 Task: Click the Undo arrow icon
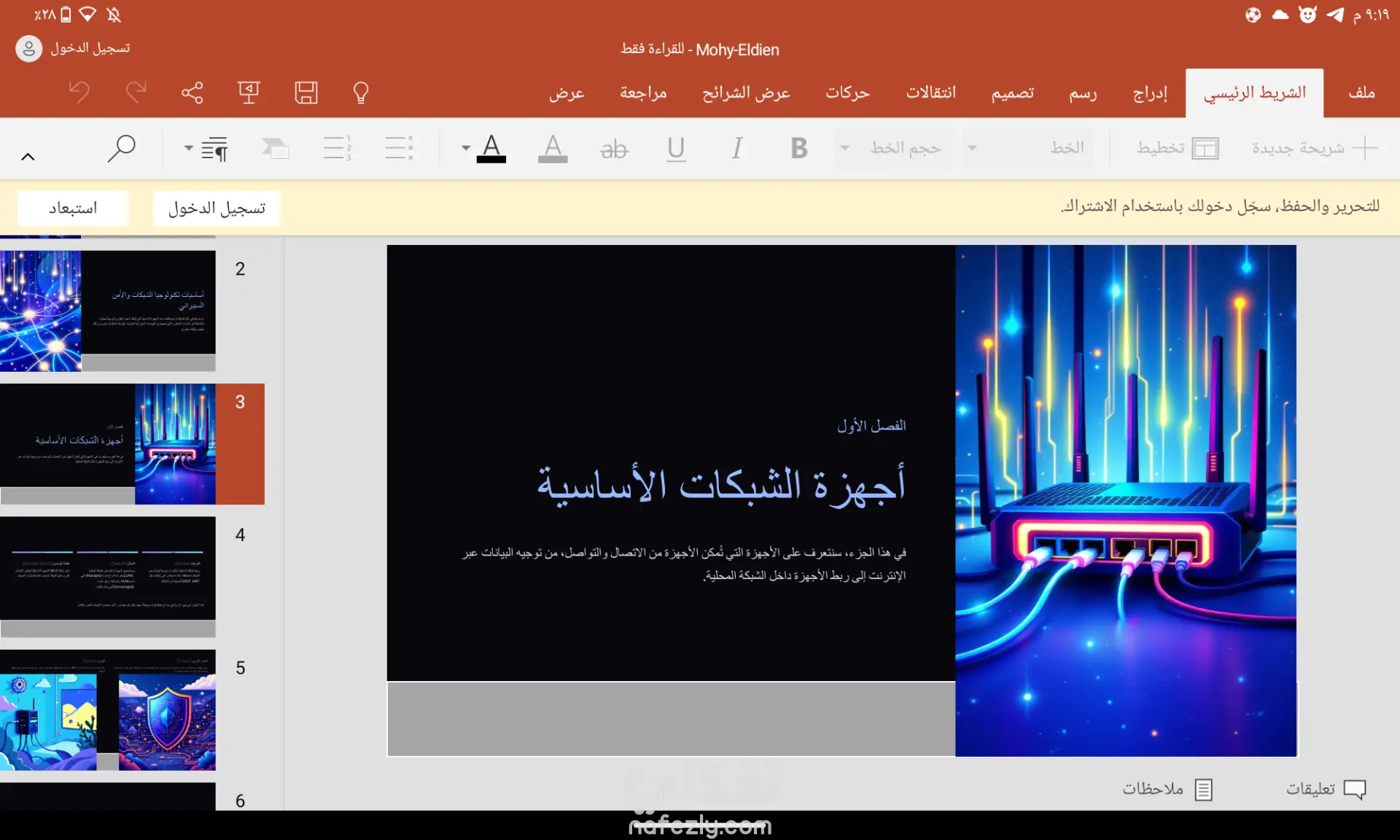click(79, 93)
